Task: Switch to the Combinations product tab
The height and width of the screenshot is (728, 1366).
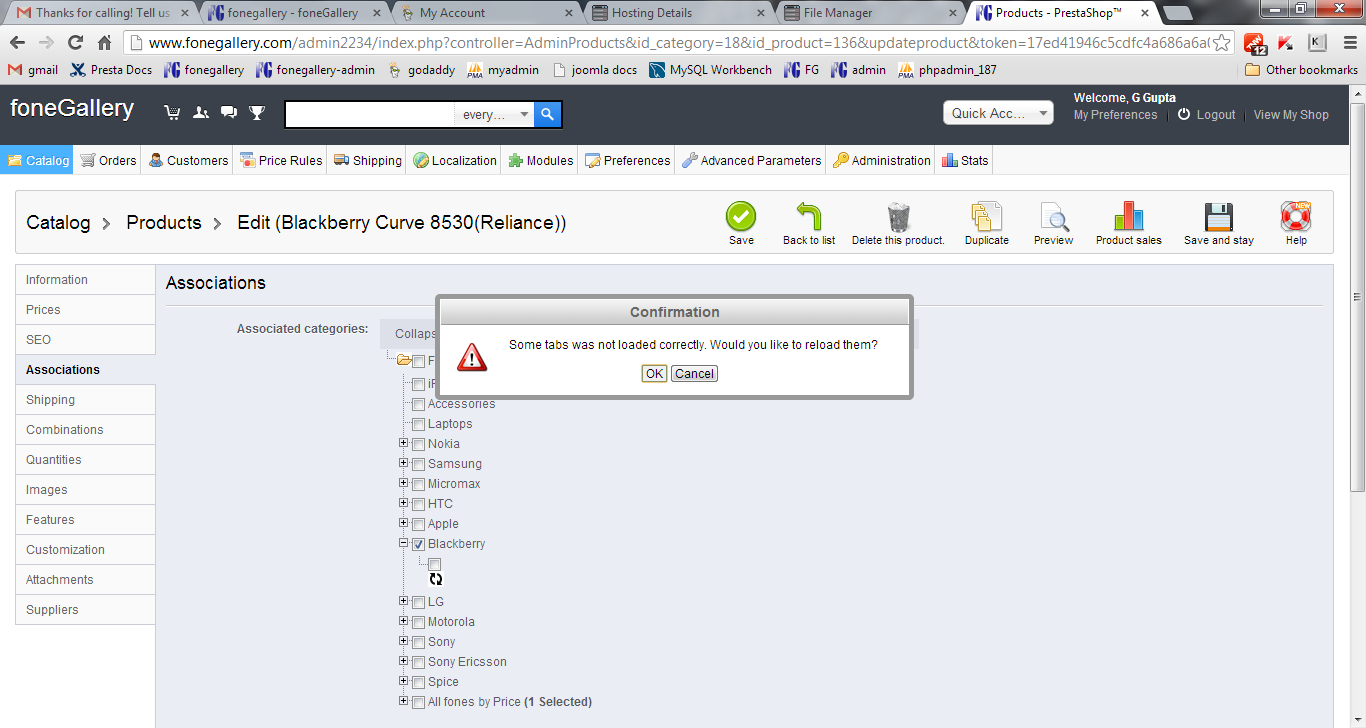Action: click(85, 430)
